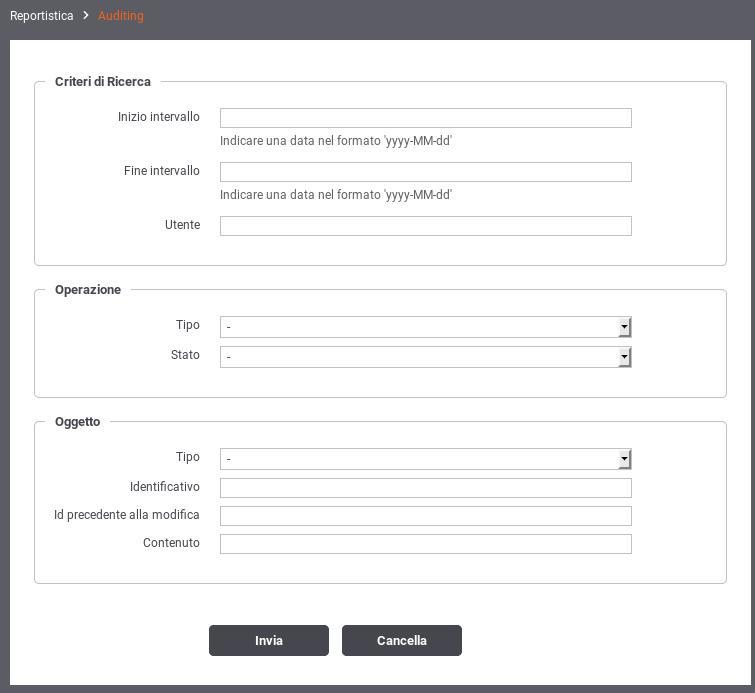Click the breadcrumb chevron separator
This screenshot has height=693, width=755.
tap(86, 15)
